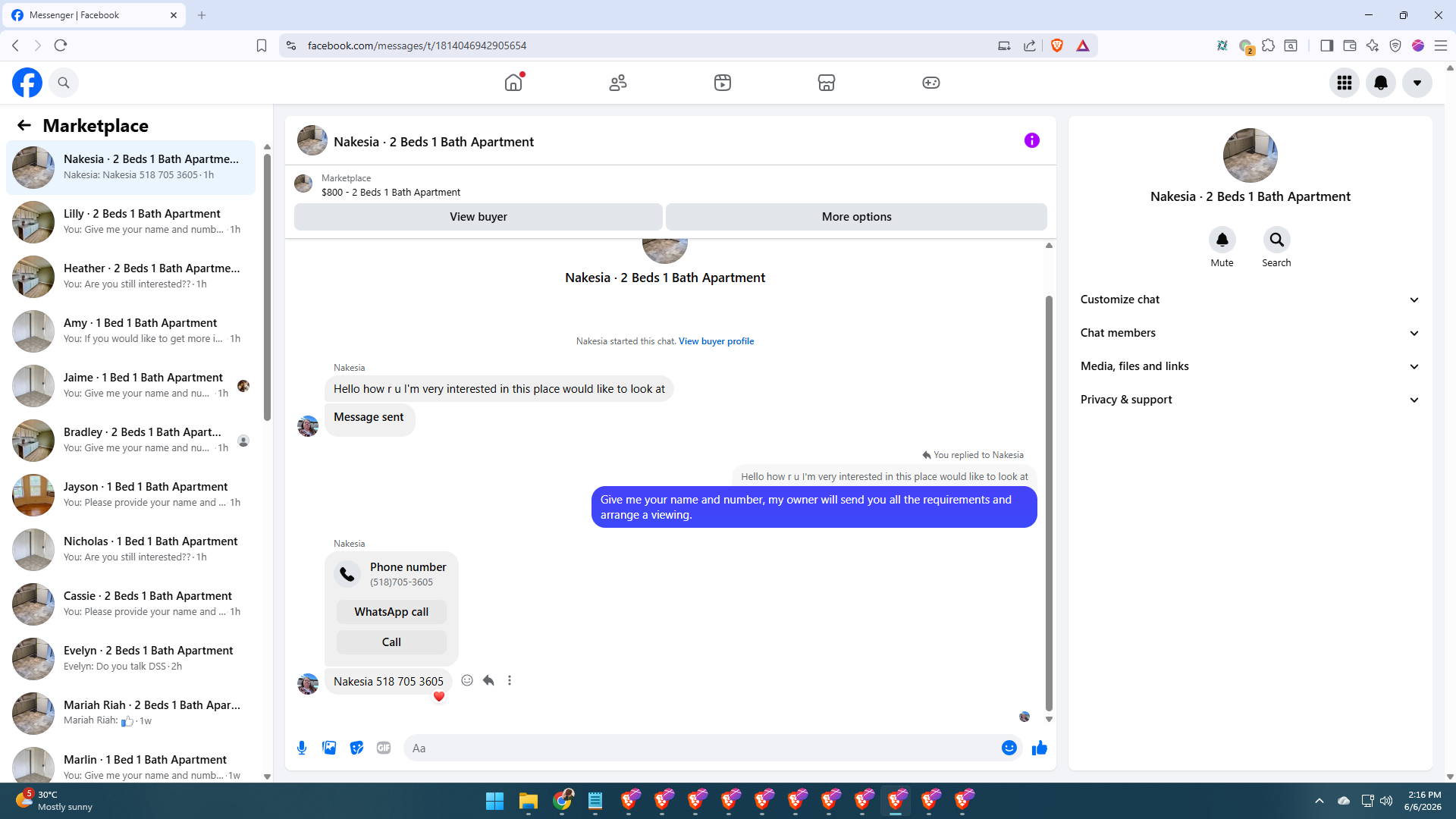Choose a sticker icon in composer

(356, 748)
